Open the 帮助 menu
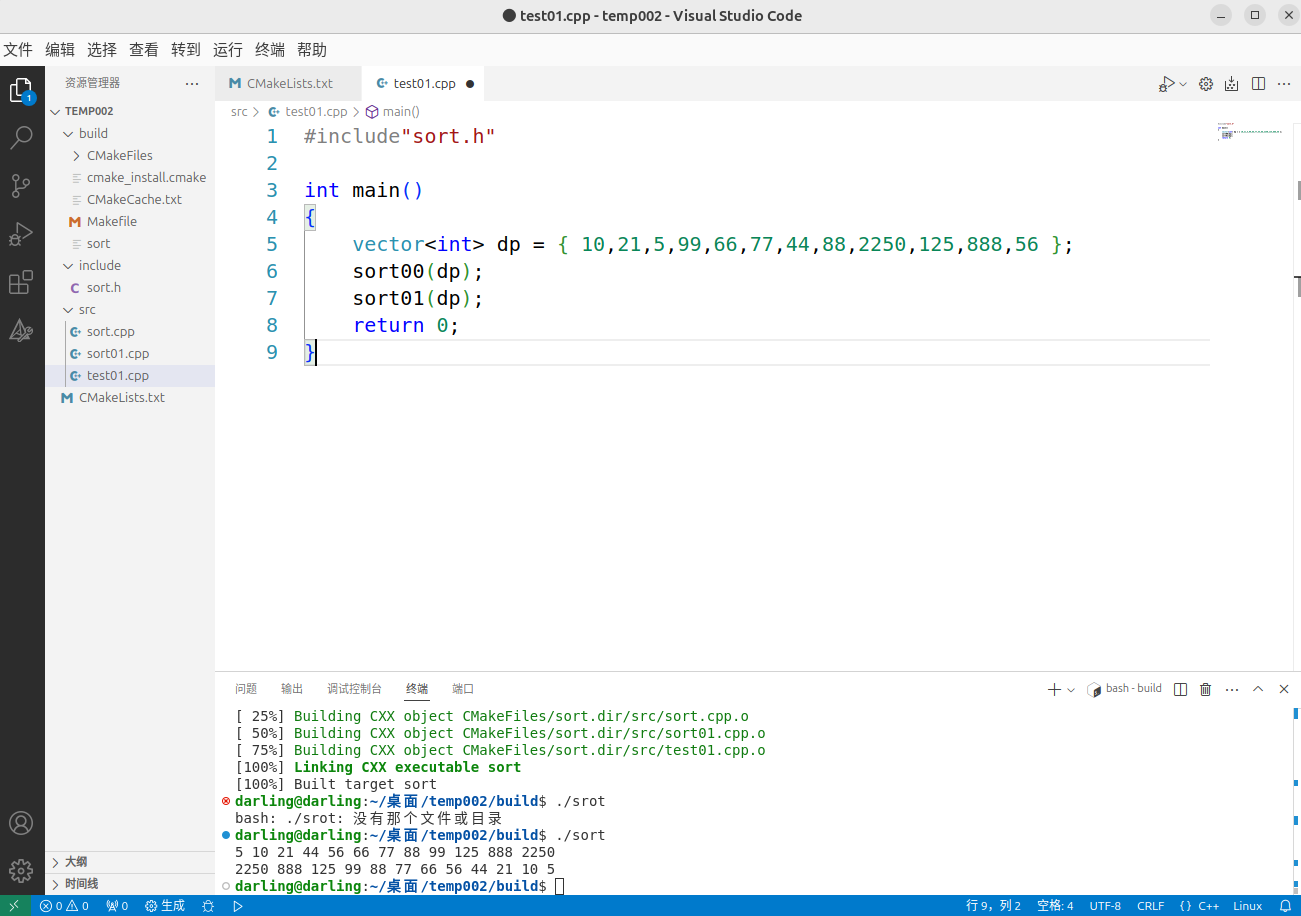 coord(312,50)
